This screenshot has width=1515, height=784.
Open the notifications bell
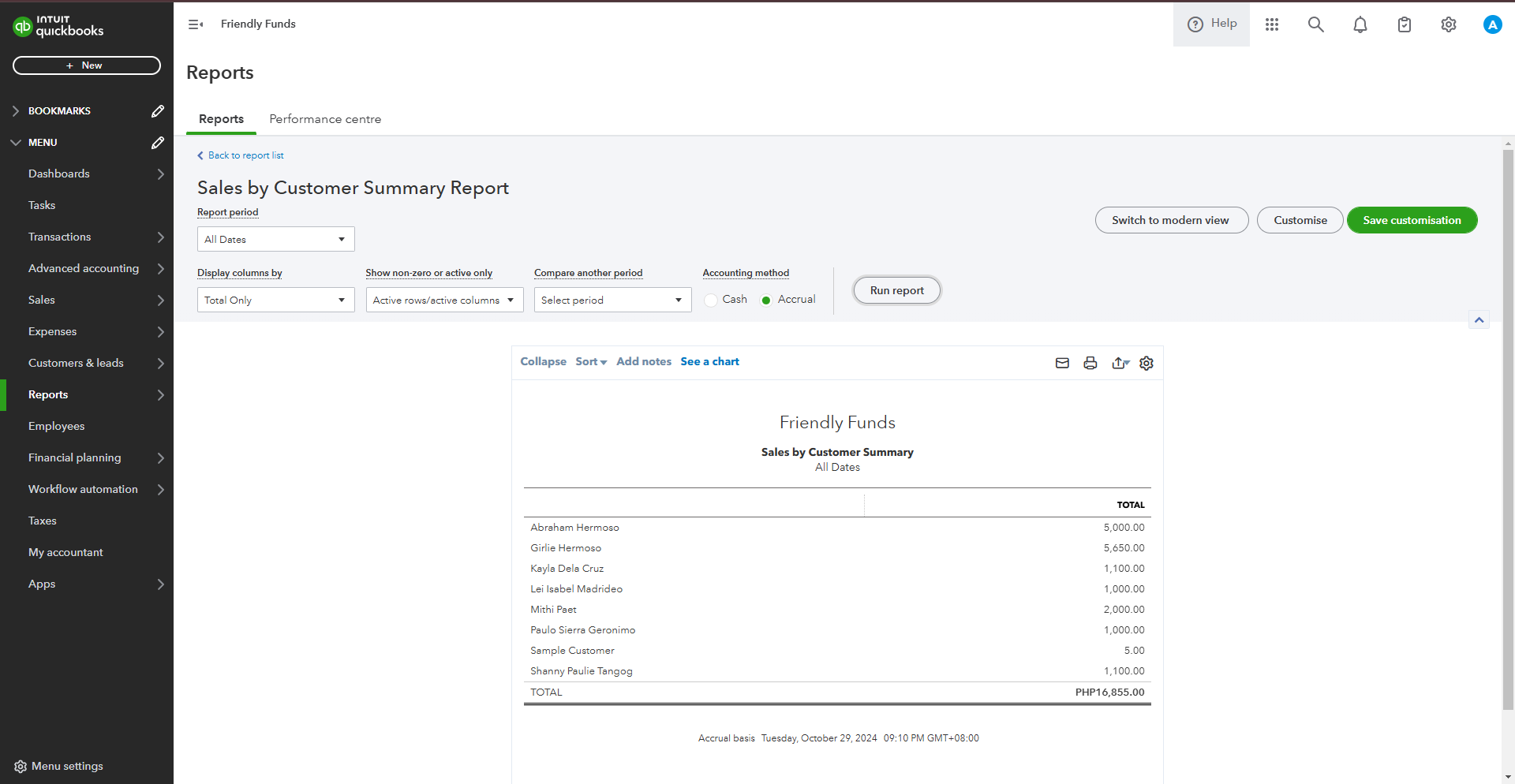click(1360, 24)
